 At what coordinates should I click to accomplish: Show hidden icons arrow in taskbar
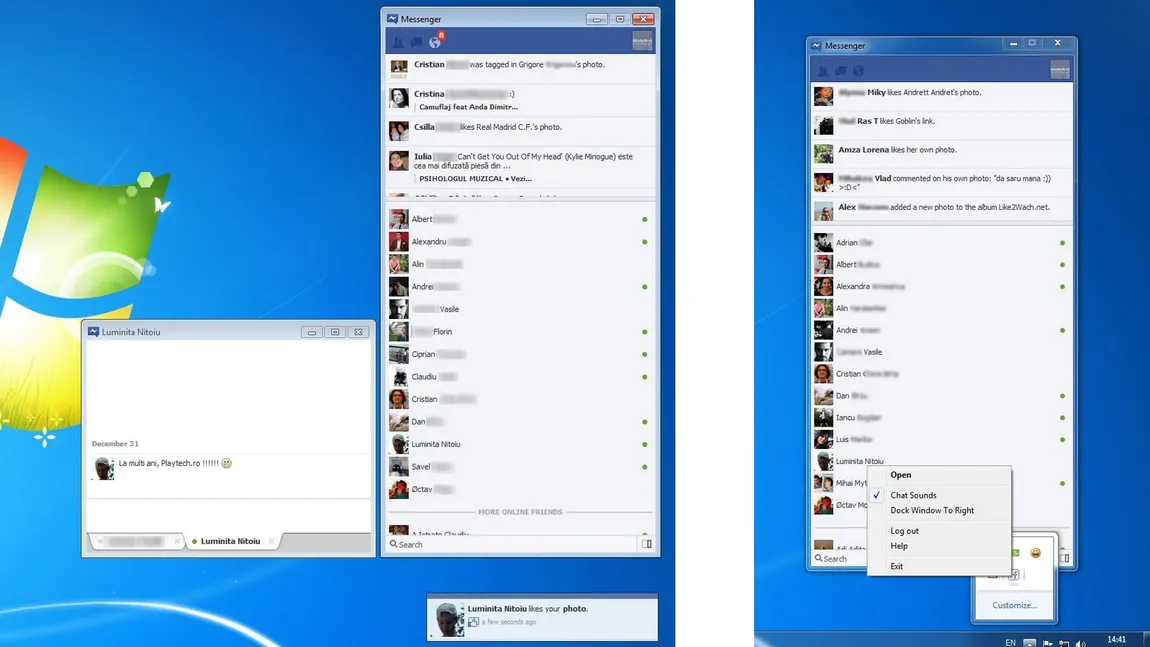[1030, 643]
